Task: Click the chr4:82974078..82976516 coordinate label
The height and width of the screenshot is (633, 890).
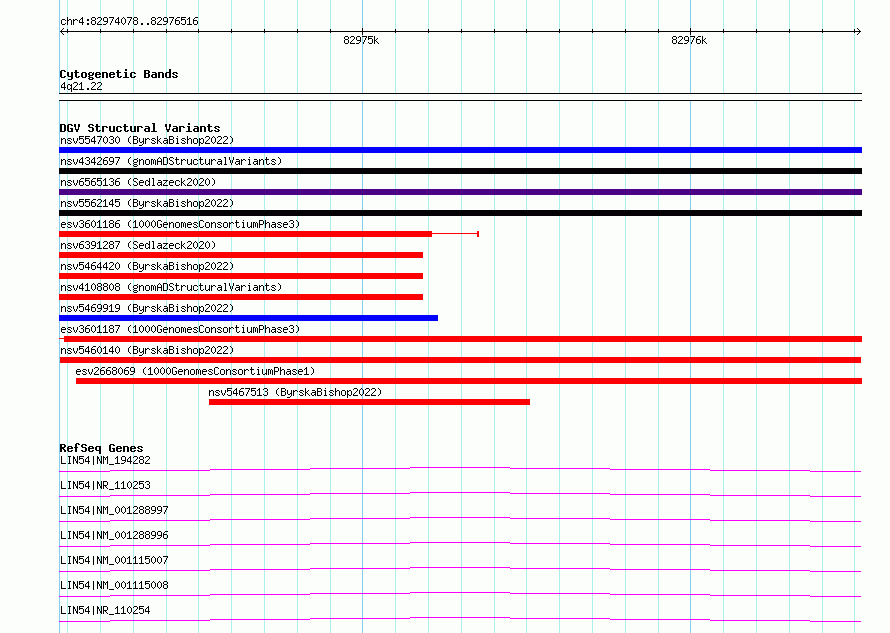Action: 129,22
